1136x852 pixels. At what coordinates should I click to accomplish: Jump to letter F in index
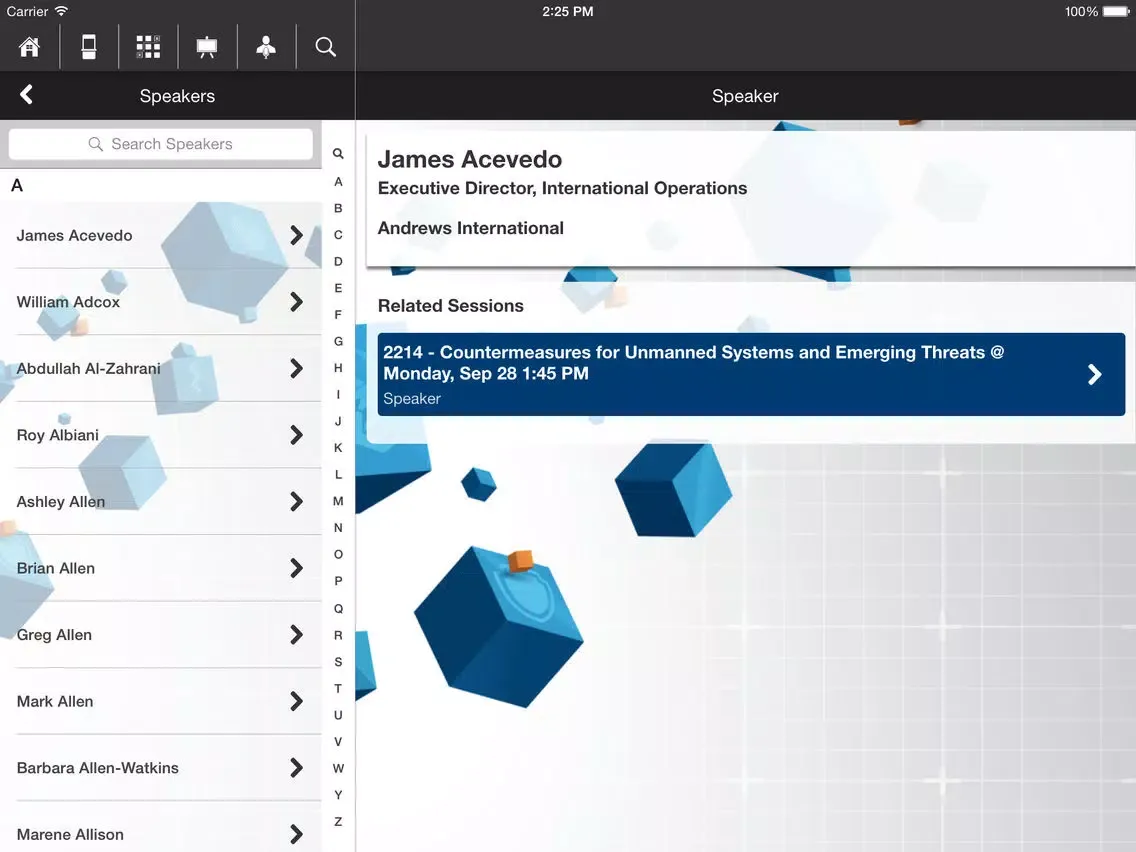pyautogui.click(x=338, y=315)
